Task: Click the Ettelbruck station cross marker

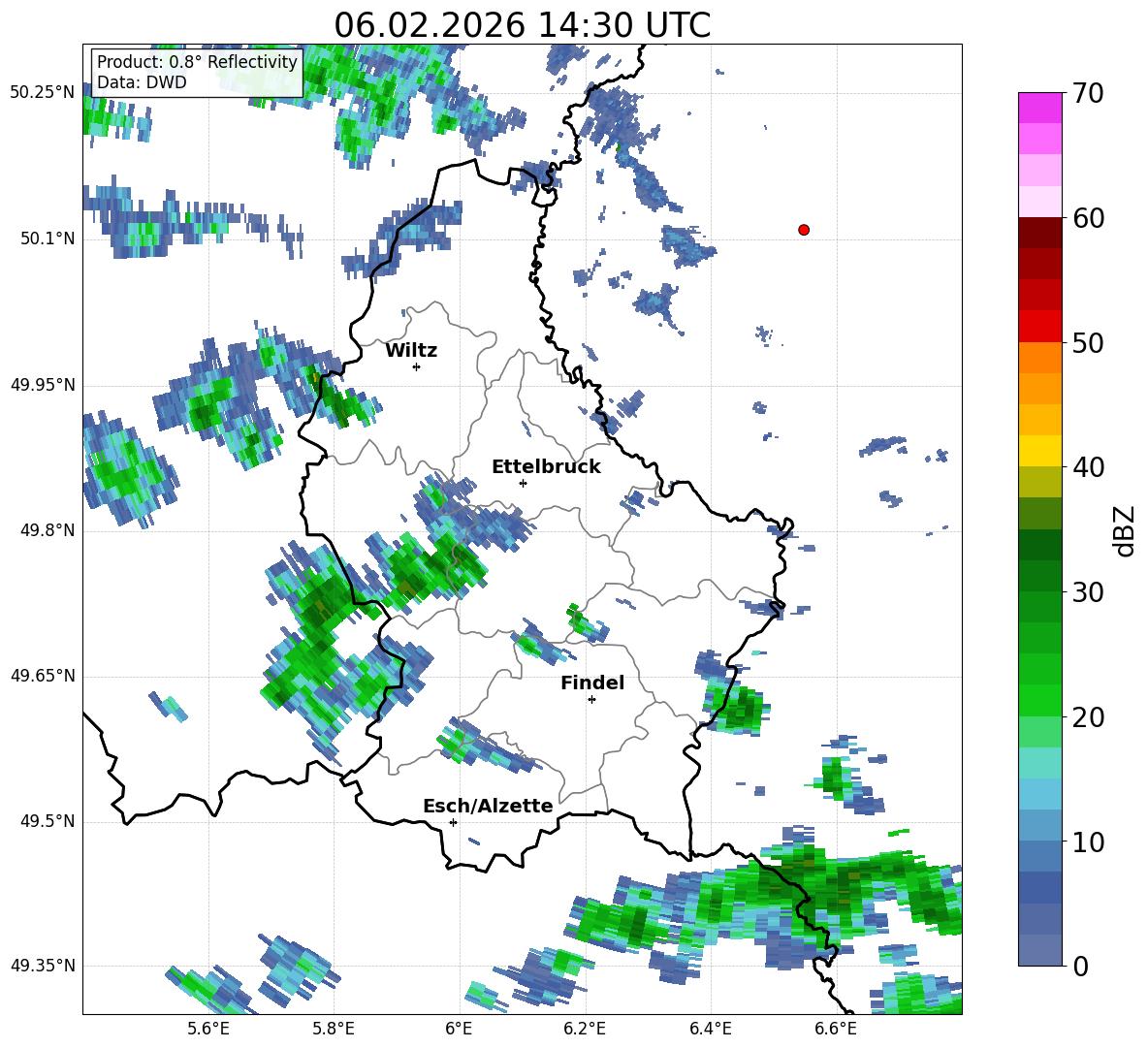Action: 523,483
